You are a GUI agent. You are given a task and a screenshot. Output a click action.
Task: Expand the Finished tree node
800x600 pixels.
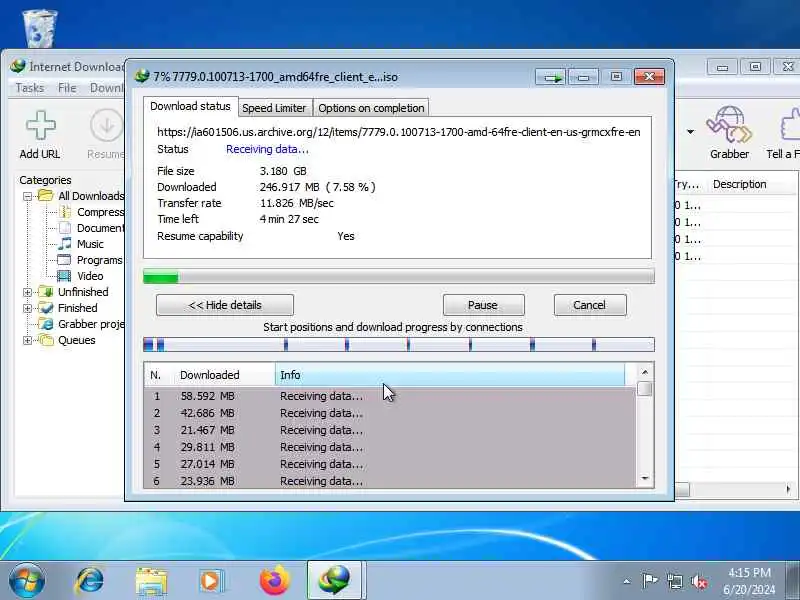(28, 308)
